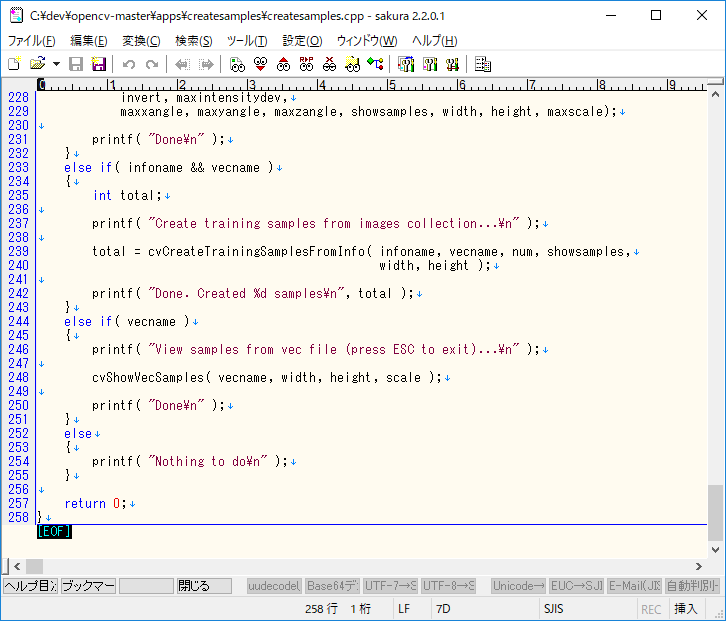
Task: Toggle the REC macro recording indicator
Action: (651, 608)
